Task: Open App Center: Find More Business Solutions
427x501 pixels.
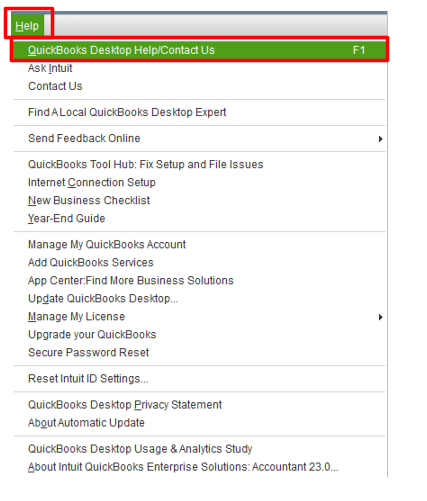Action: (199, 280)
